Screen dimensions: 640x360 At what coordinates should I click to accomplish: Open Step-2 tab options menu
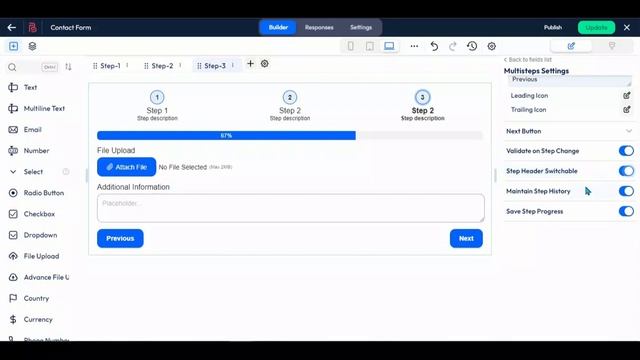coord(180,65)
